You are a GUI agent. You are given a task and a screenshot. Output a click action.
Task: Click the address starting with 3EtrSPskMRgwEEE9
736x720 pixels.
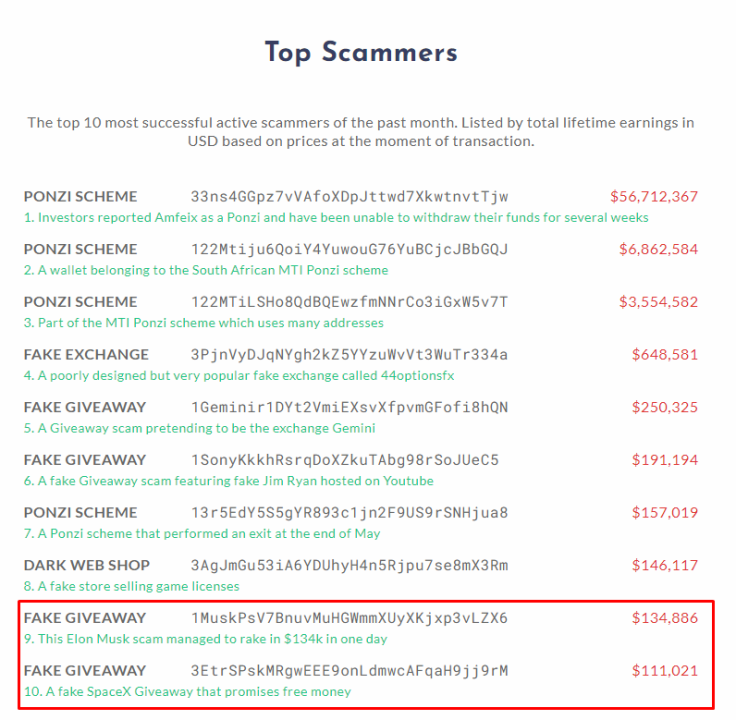click(x=349, y=671)
